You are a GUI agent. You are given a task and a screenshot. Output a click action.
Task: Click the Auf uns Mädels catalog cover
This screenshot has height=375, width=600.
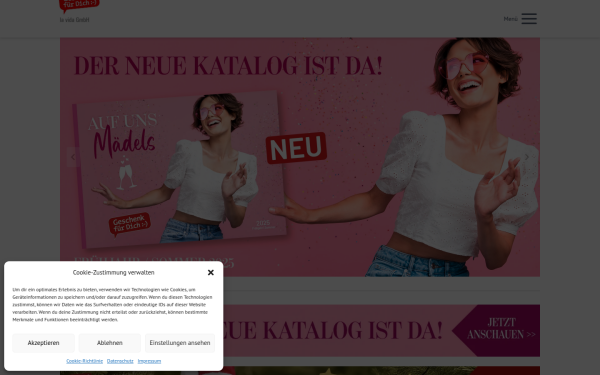click(x=180, y=169)
